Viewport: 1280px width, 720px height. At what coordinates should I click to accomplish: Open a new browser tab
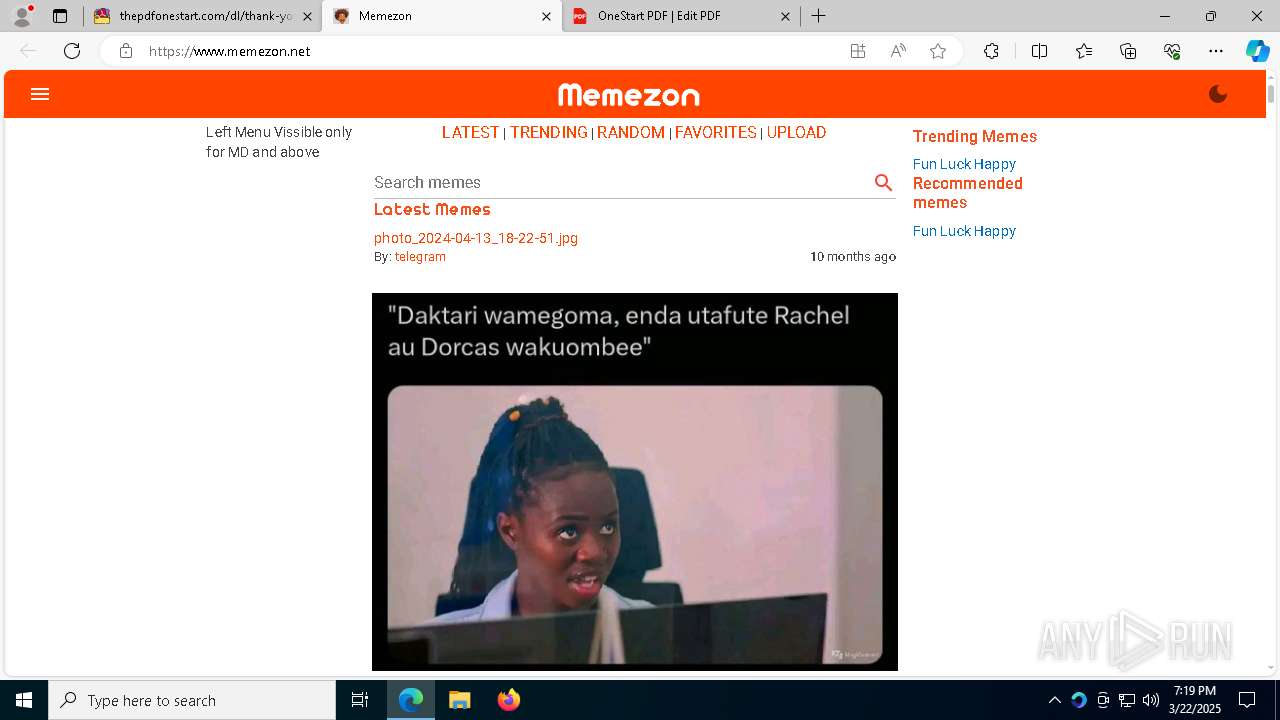(x=819, y=16)
